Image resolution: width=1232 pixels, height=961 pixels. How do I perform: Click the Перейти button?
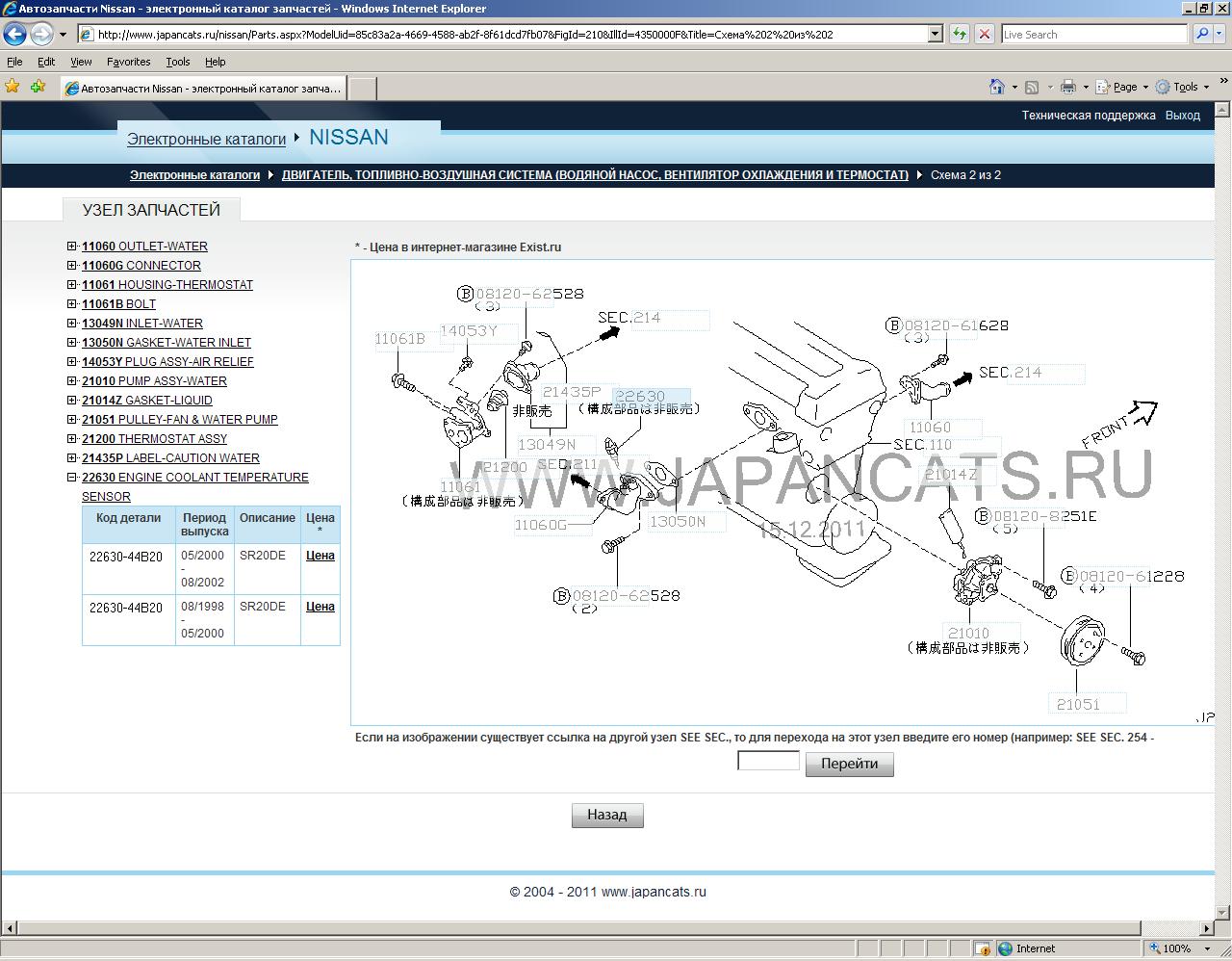pos(849,764)
